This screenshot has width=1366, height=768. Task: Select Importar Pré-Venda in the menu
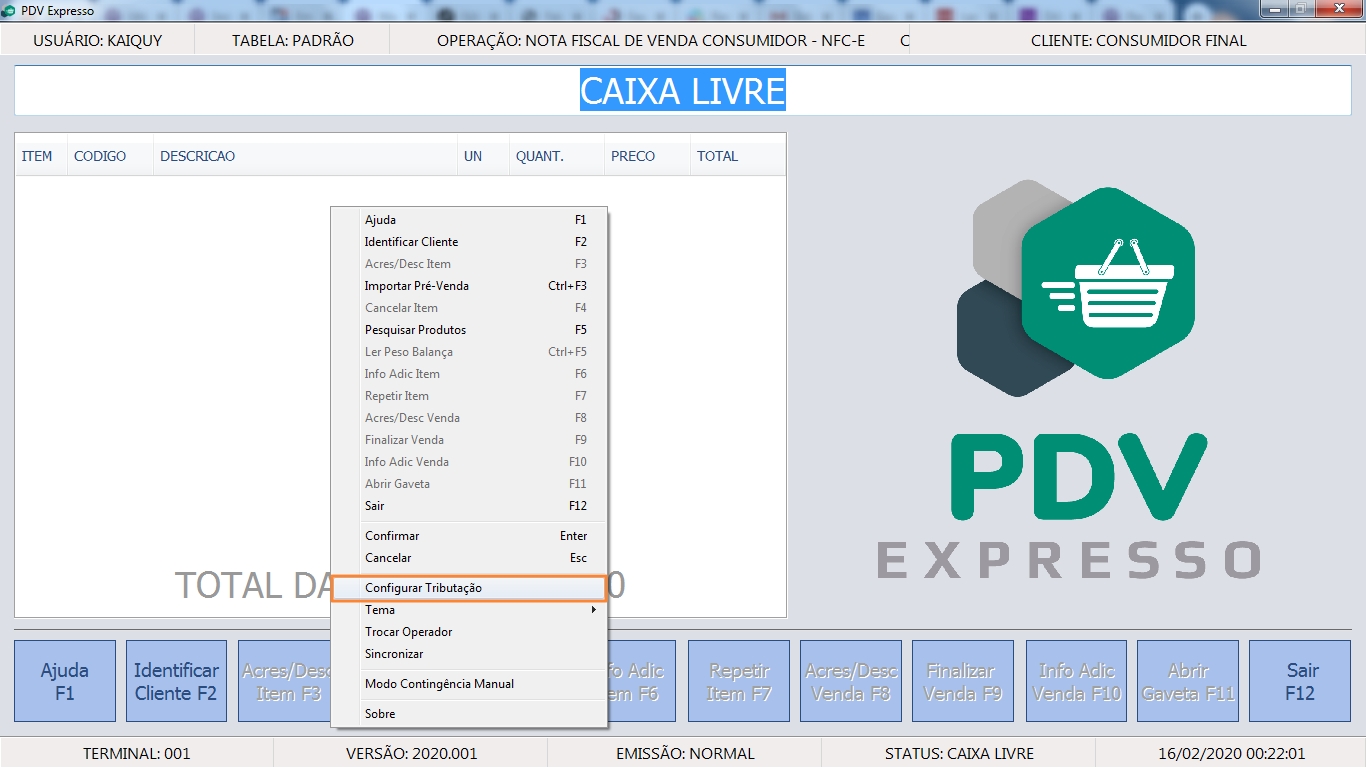point(468,286)
